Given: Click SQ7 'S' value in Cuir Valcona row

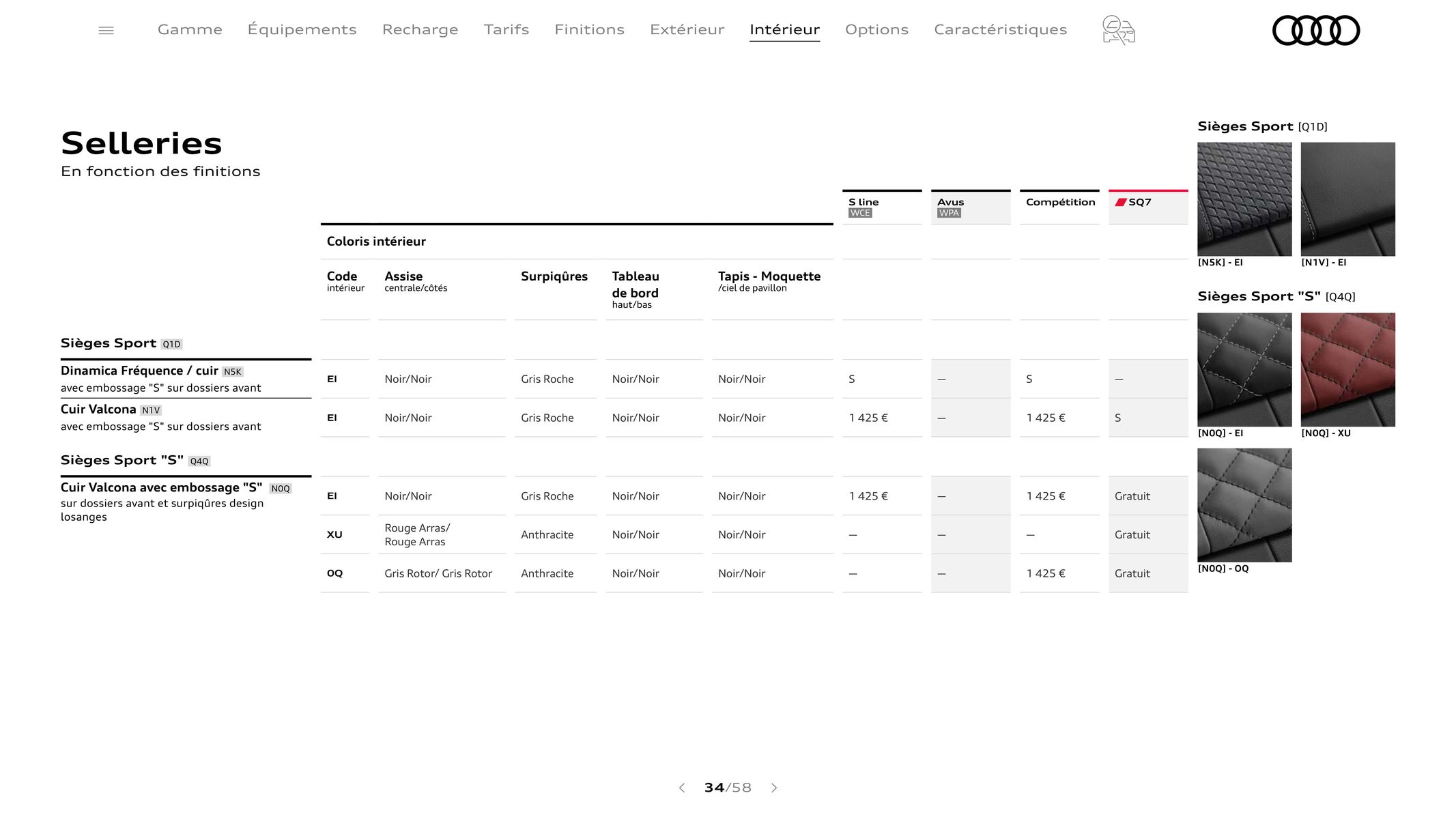Looking at the screenshot, I should pyautogui.click(x=1117, y=418).
